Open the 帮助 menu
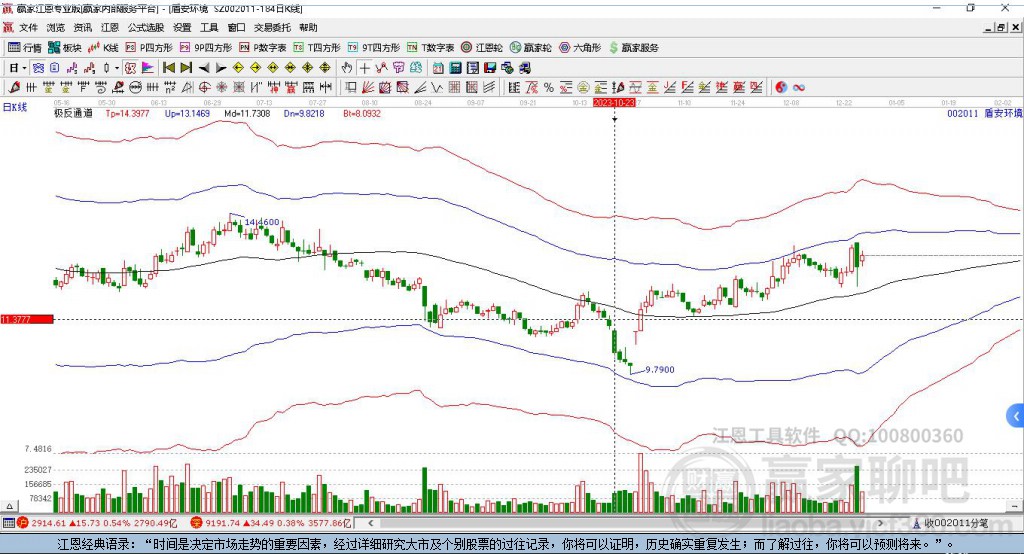This screenshot has height=554, width=1024. point(308,27)
